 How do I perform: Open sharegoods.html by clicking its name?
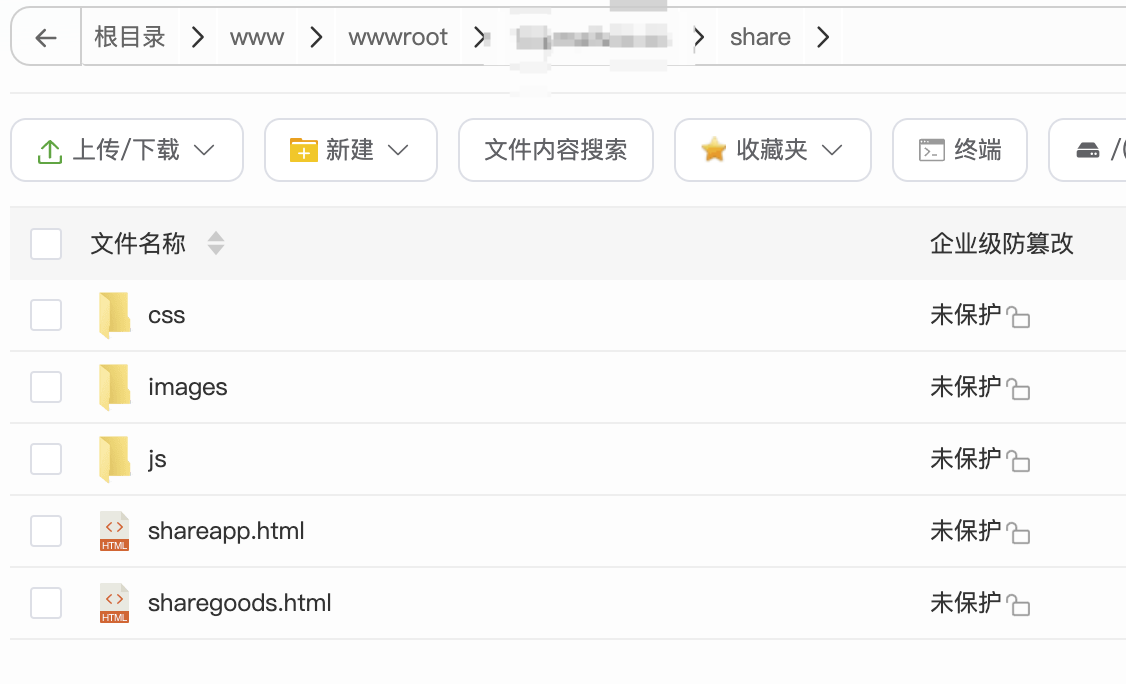tap(239, 603)
